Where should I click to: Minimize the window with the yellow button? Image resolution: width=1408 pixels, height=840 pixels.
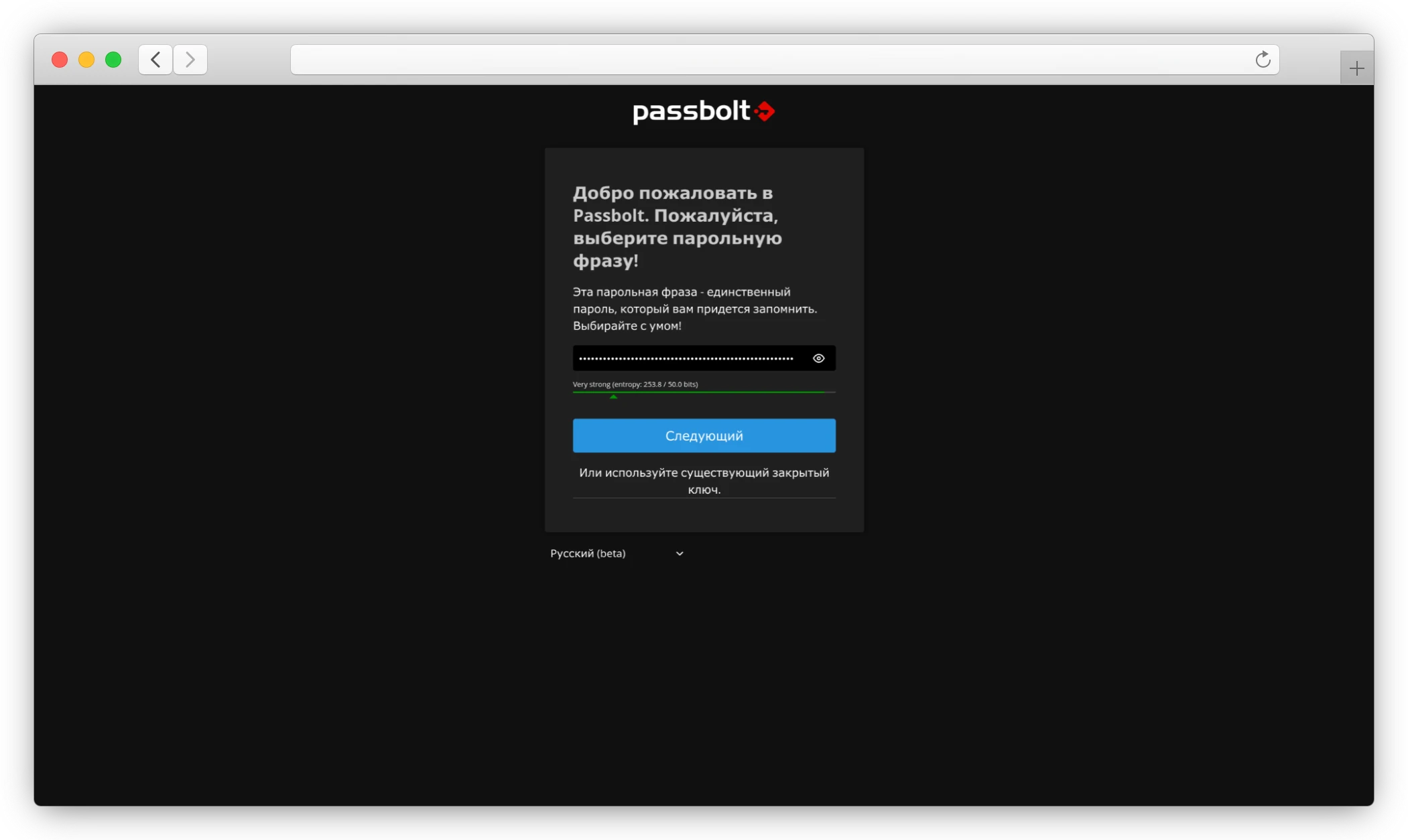point(86,60)
